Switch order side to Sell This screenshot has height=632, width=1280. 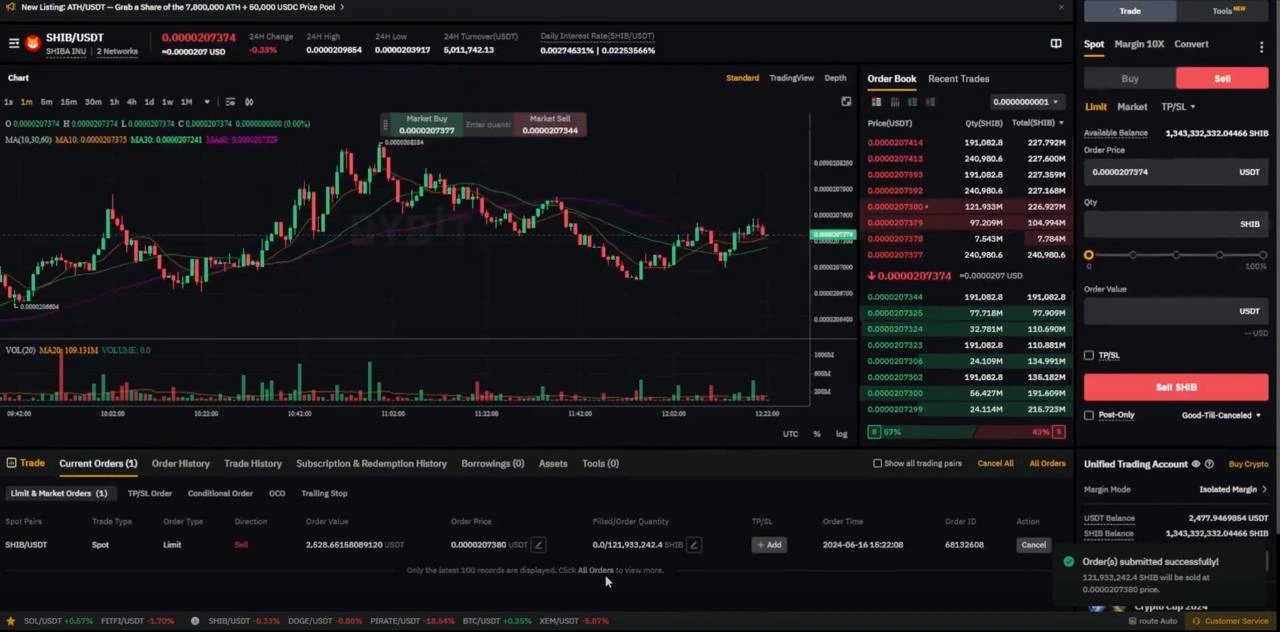coord(1222,78)
